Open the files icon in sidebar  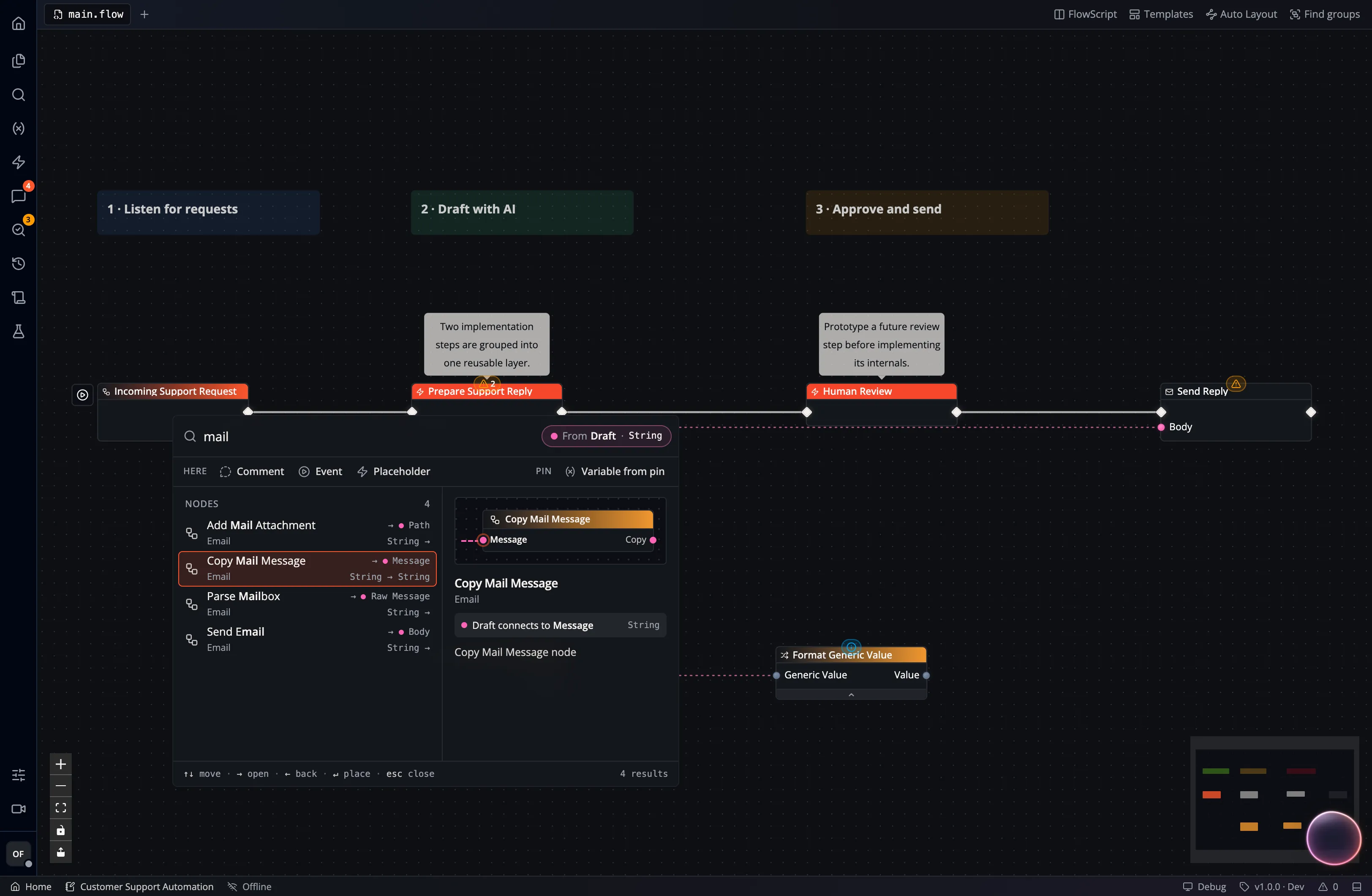point(19,60)
